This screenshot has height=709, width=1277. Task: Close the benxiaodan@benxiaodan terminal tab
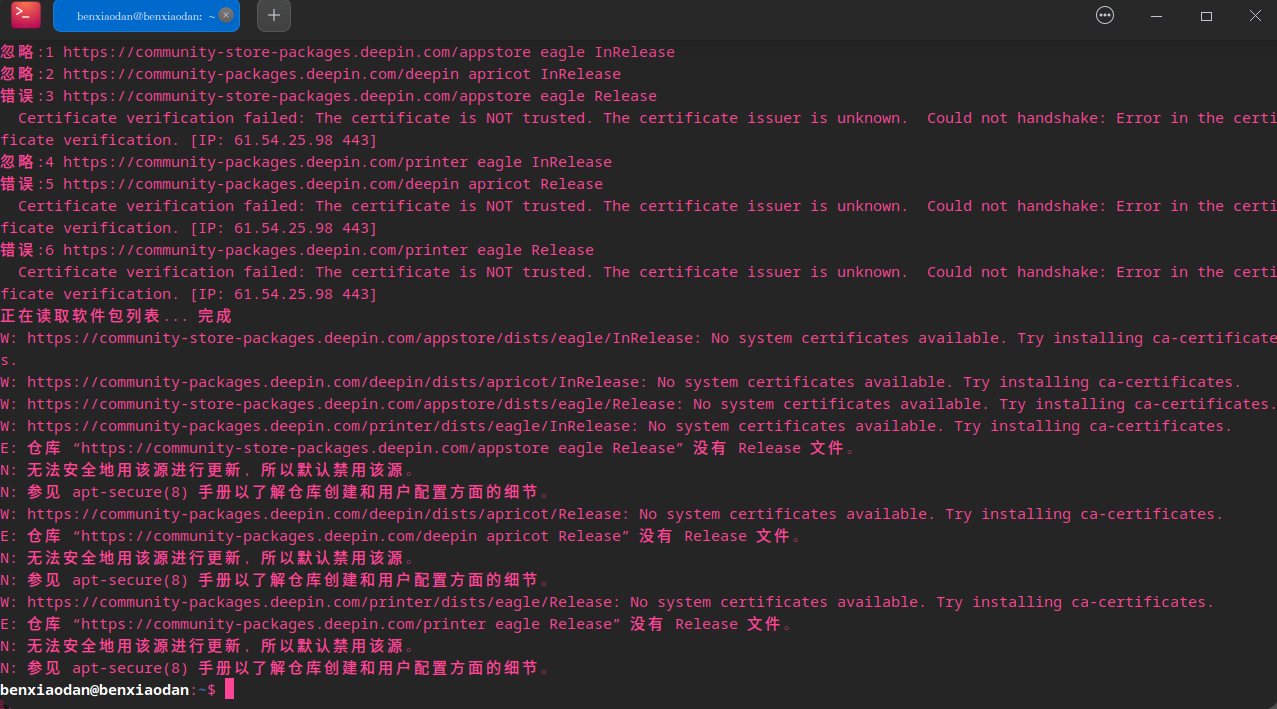click(x=226, y=15)
